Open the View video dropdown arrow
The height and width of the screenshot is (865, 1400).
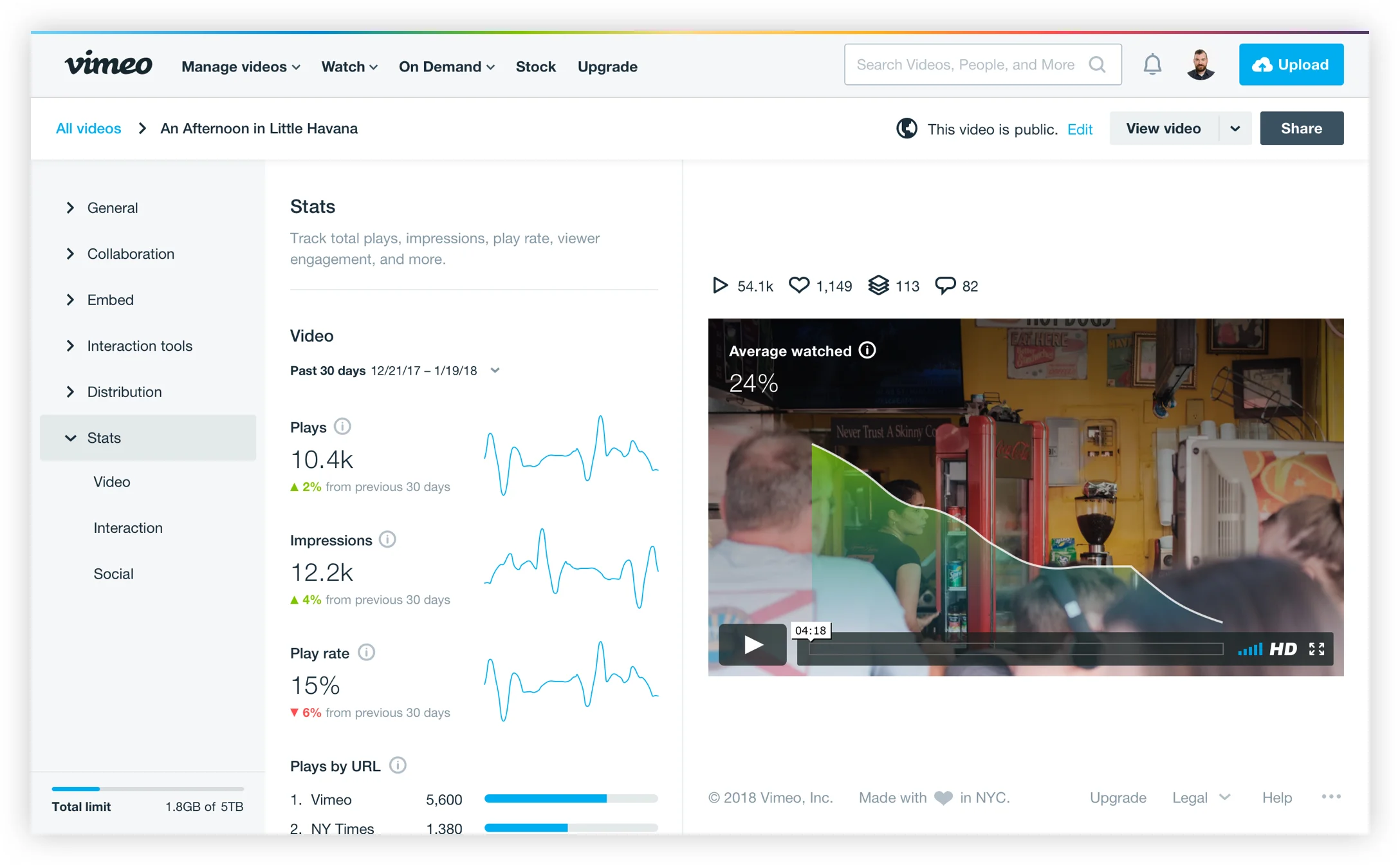pyautogui.click(x=1235, y=129)
